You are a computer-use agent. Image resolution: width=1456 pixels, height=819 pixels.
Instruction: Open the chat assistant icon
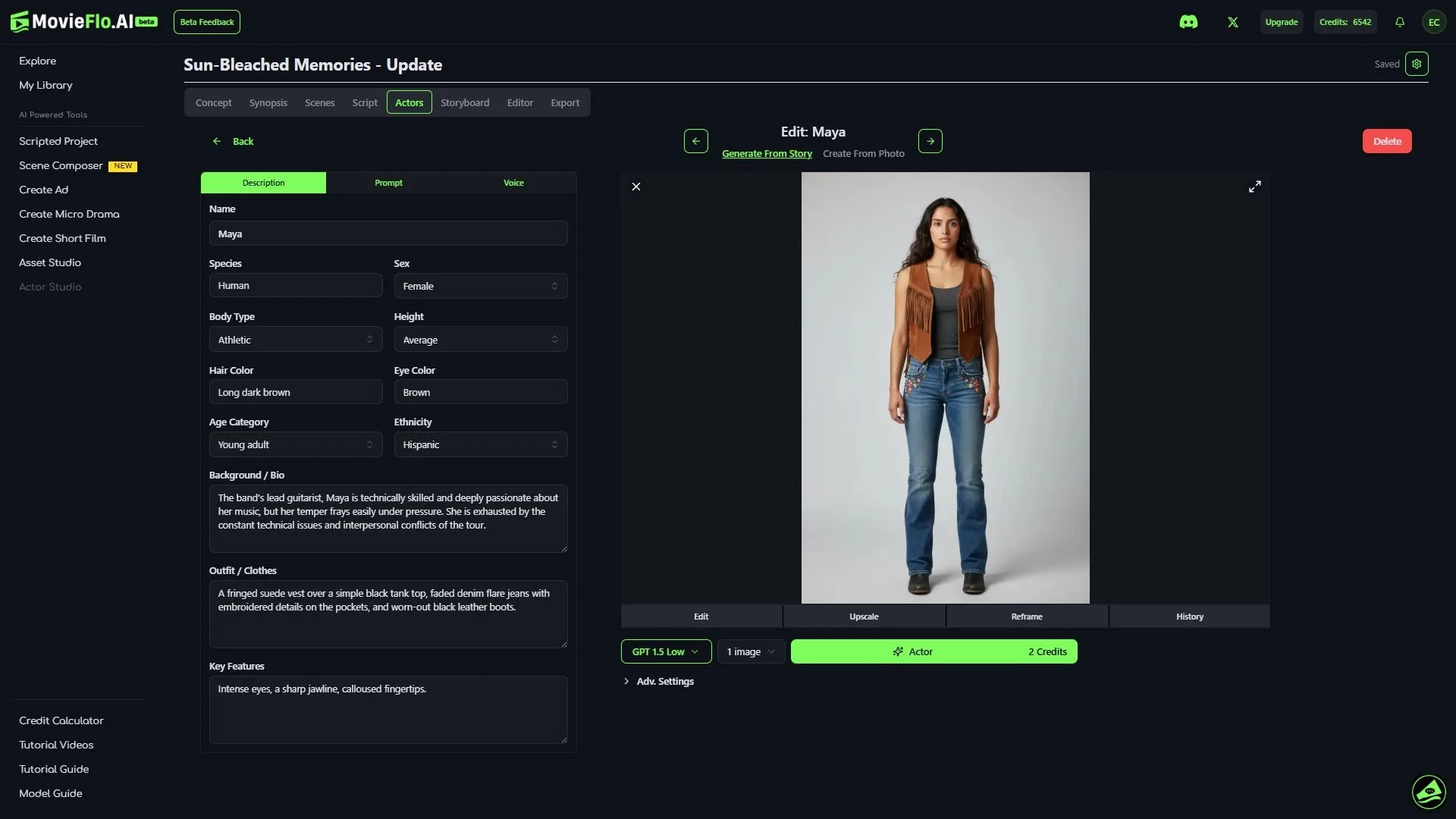(x=1429, y=792)
